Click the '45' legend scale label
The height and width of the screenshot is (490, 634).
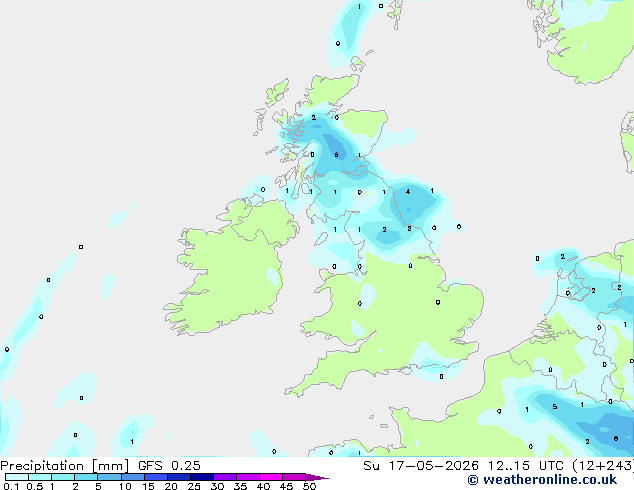(286, 486)
